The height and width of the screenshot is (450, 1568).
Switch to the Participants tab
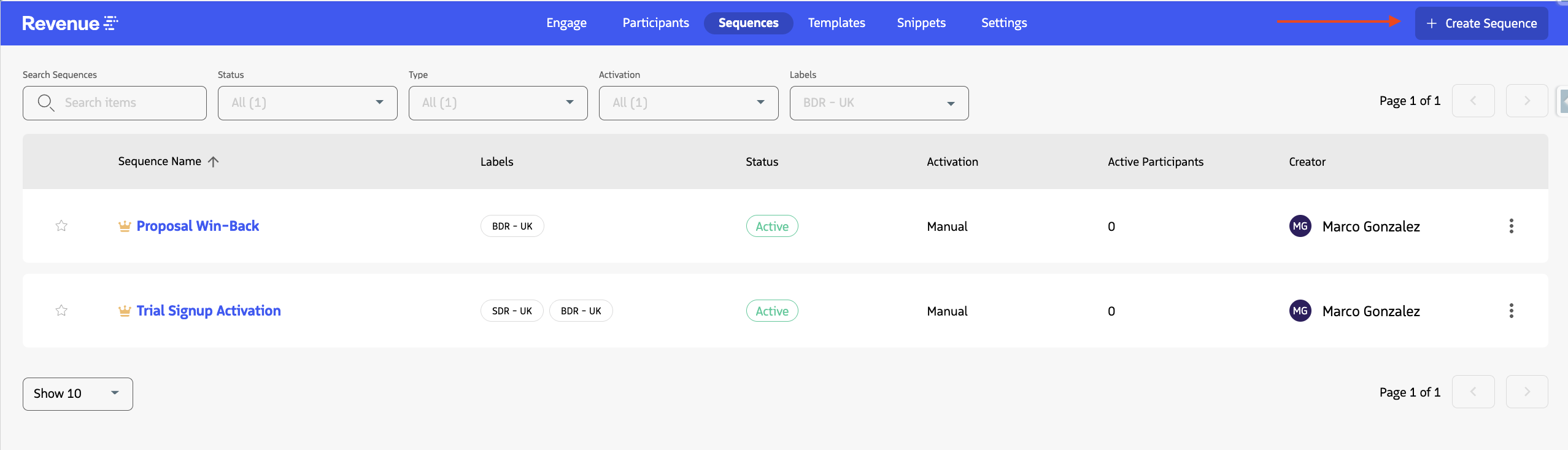655,23
